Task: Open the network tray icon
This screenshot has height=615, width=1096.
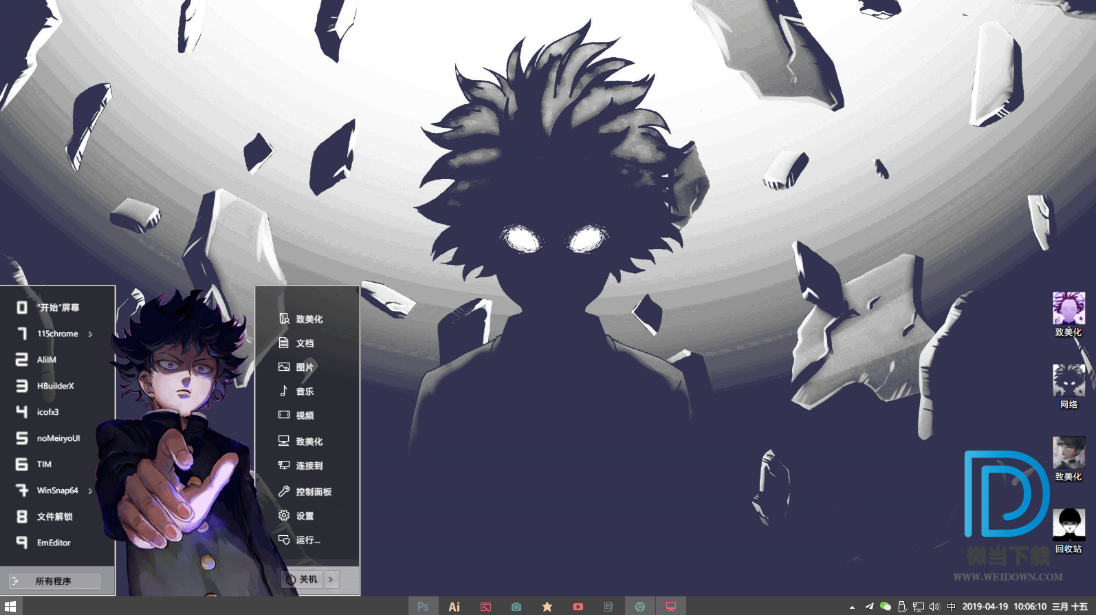Action: click(x=918, y=607)
